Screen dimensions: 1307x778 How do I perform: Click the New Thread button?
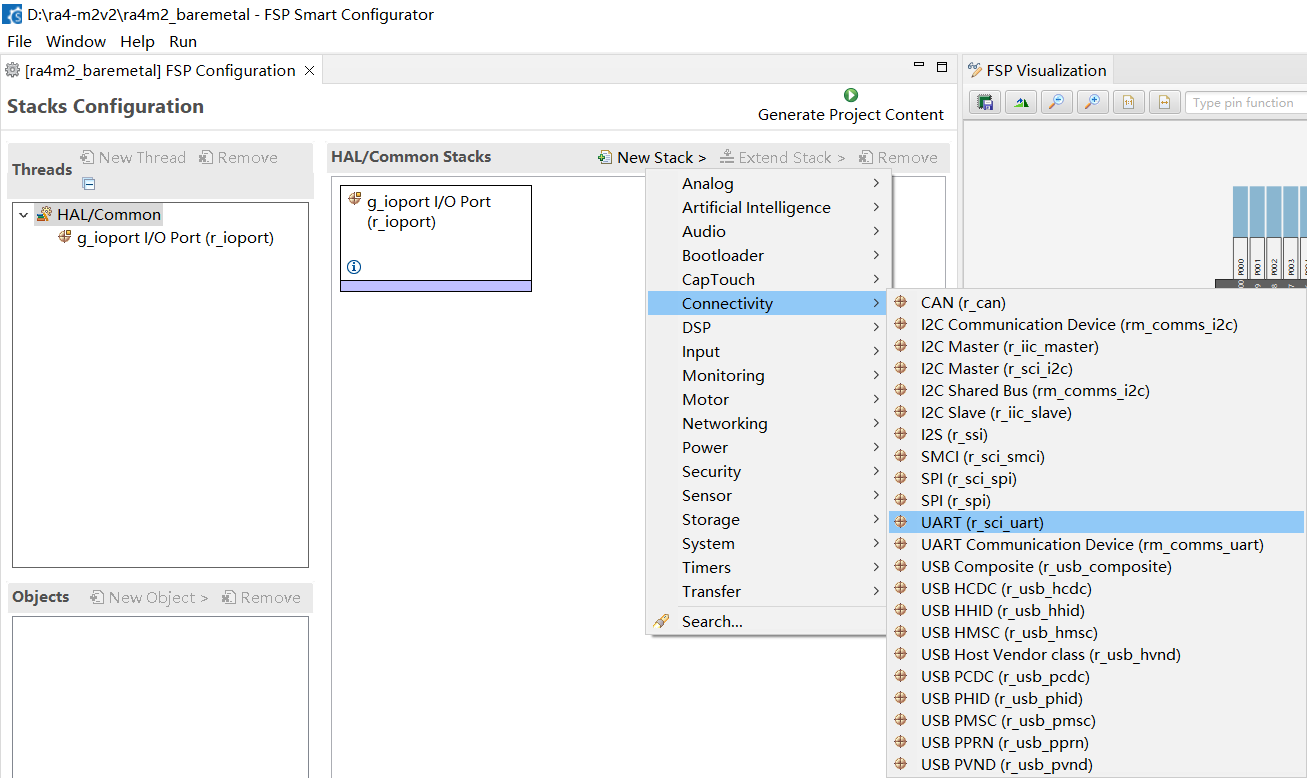(132, 157)
